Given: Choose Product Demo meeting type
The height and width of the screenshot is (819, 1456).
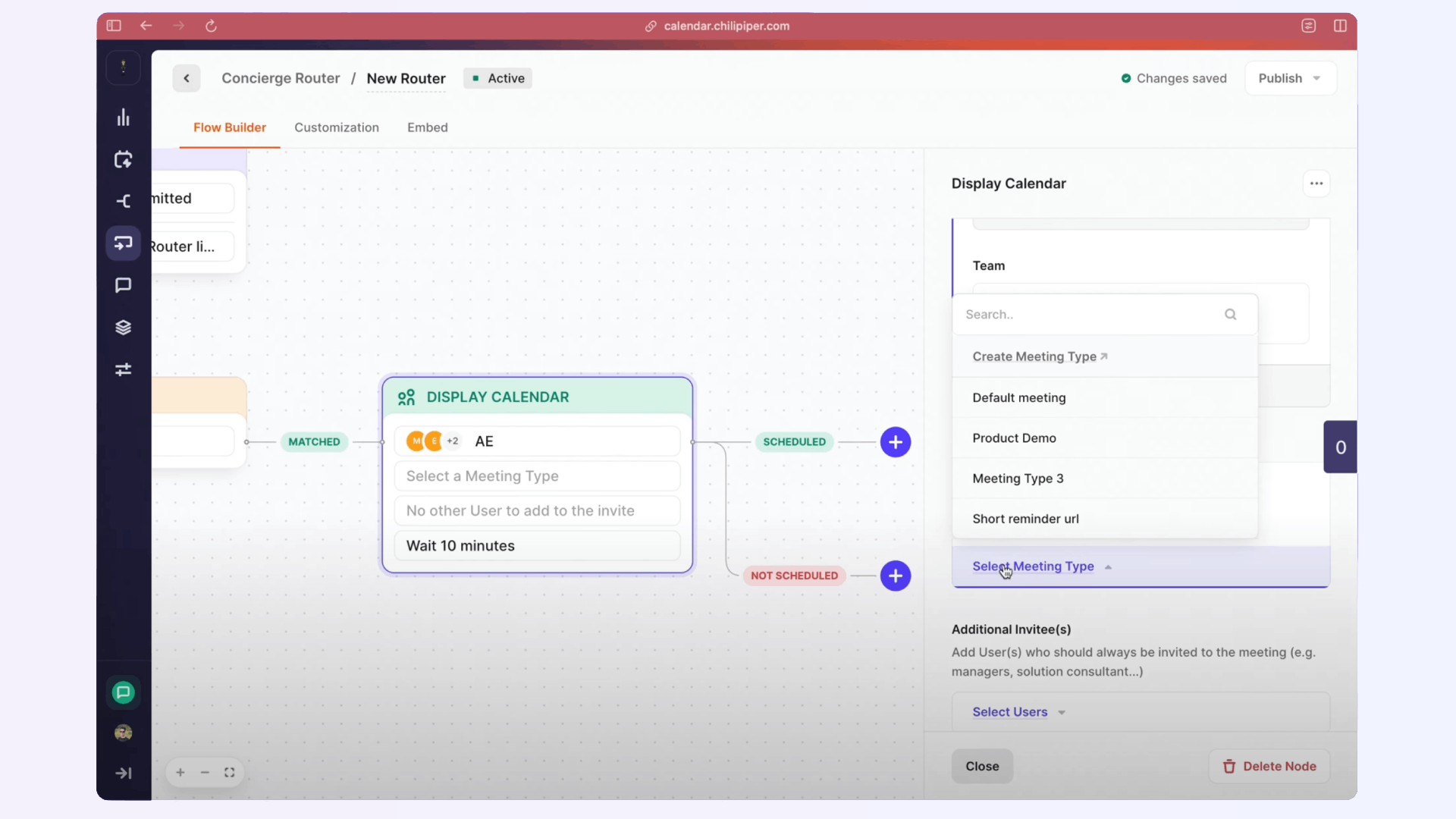Looking at the screenshot, I should [x=1014, y=438].
